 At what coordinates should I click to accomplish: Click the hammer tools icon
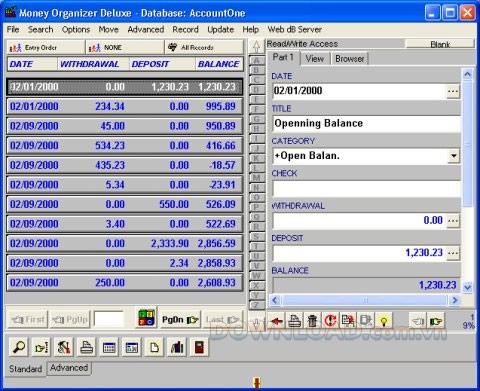click(x=64, y=348)
